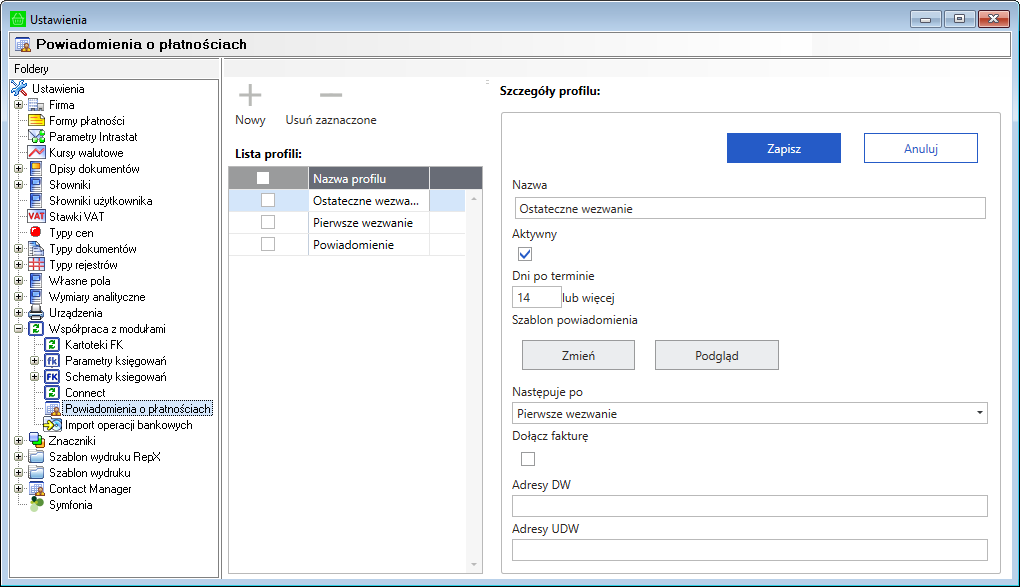This screenshot has width=1020, height=587.
Task: Check the Powiadomienie row checkbox
Action: [x=268, y=244]
